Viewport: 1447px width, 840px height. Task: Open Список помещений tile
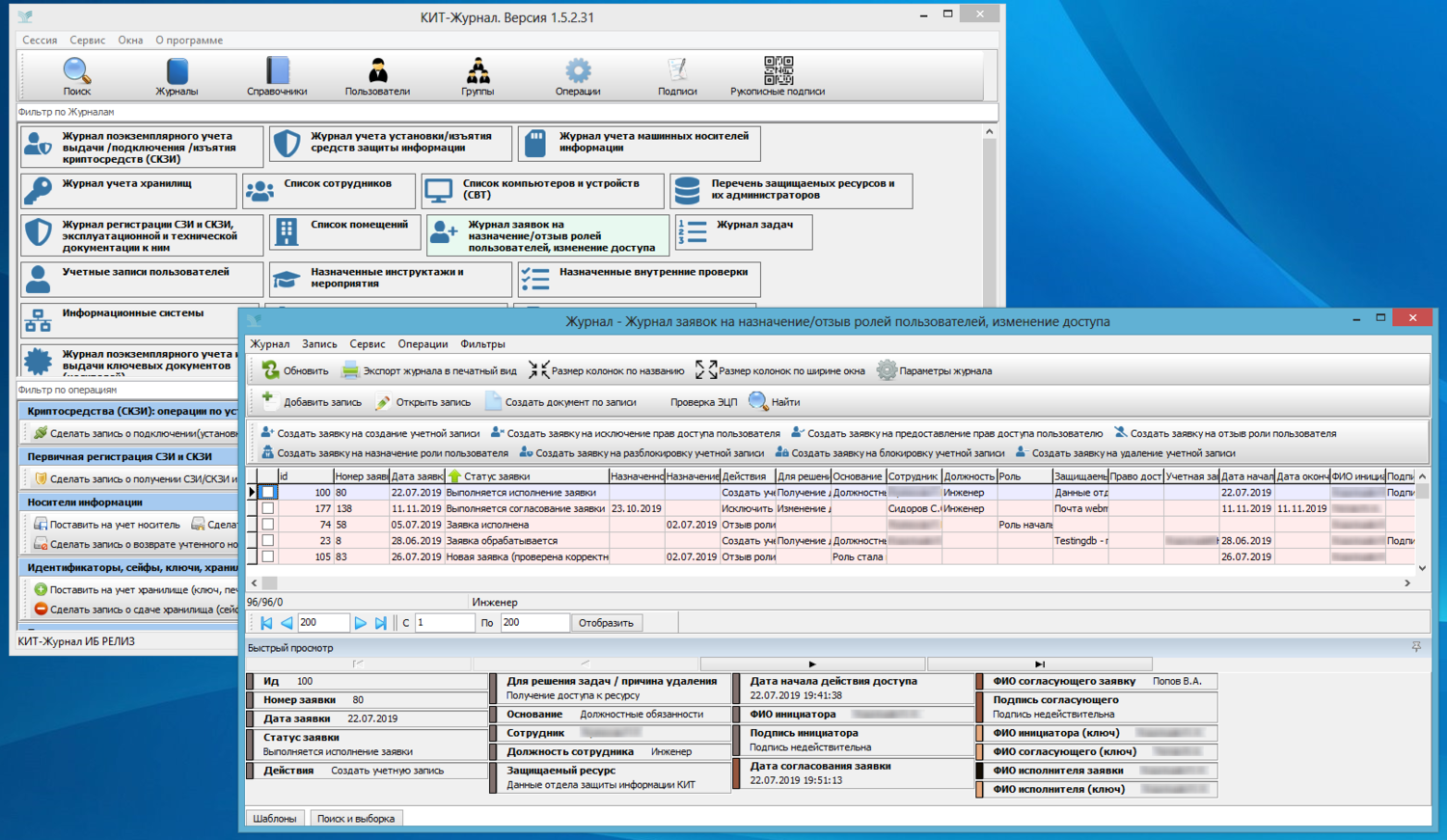pos(344,232)
